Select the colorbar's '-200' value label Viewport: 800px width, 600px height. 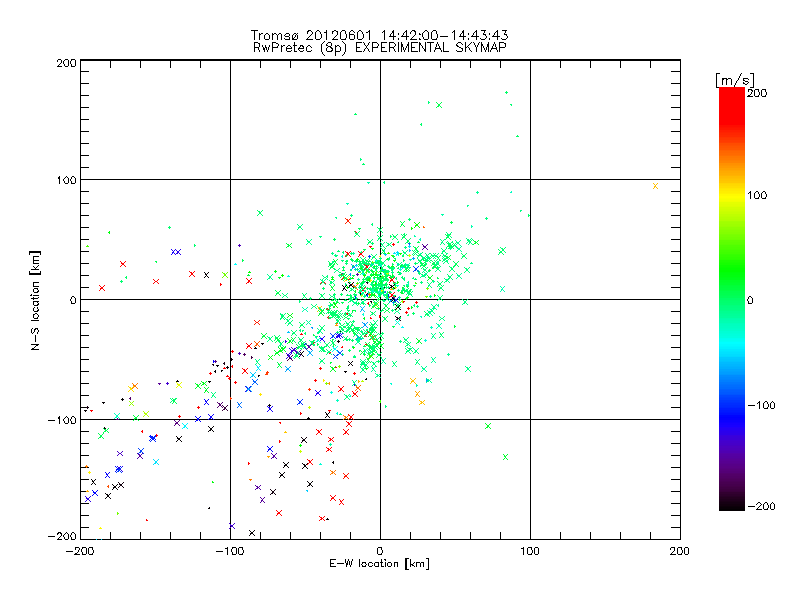(x=761, y=506)
